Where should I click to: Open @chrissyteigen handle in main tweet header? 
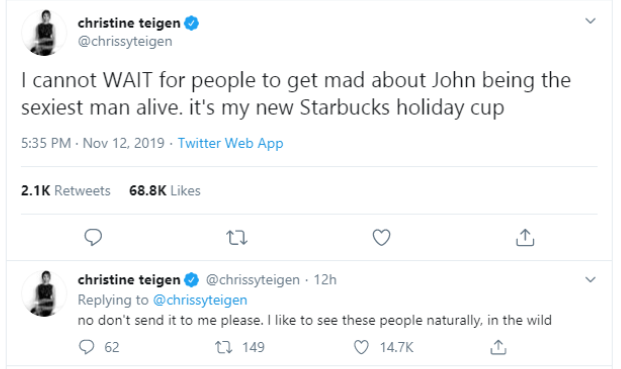pos(125,42)
